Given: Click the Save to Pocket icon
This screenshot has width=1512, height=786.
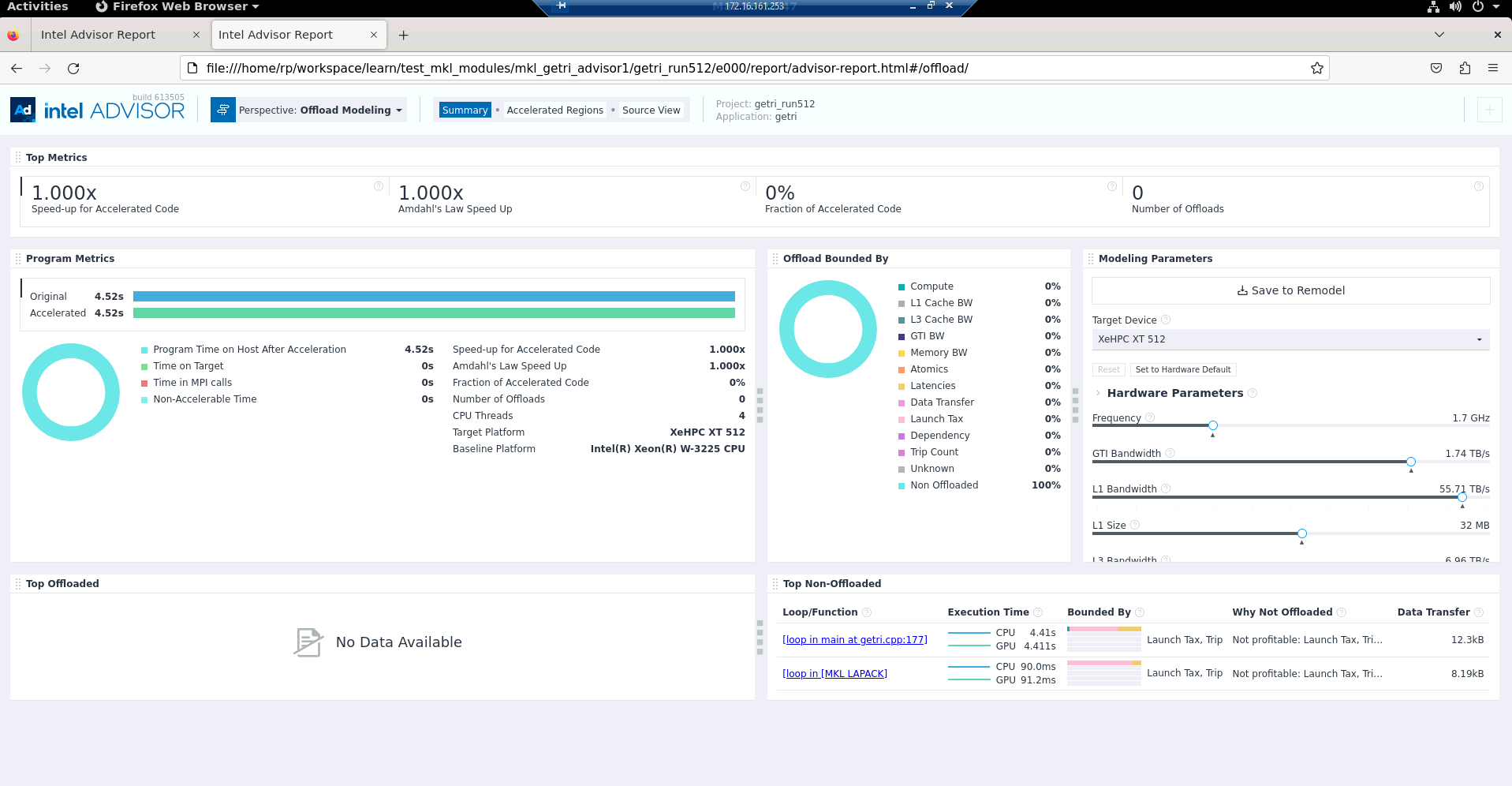Looking at the screenshot, I should (1436, 68).
